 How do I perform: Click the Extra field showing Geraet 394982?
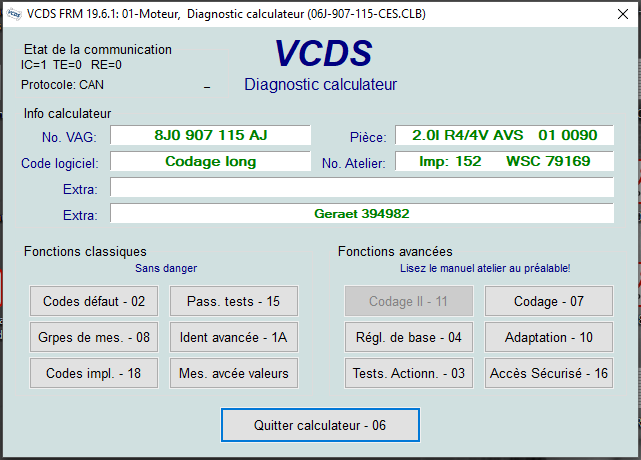(362, 213)
